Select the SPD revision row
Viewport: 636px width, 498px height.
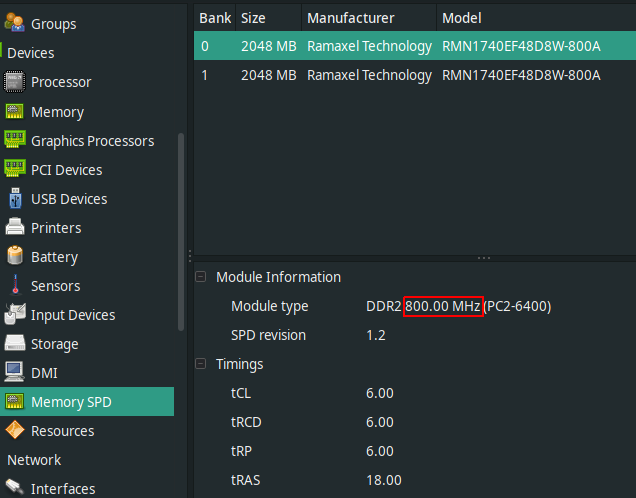point(415,335)
